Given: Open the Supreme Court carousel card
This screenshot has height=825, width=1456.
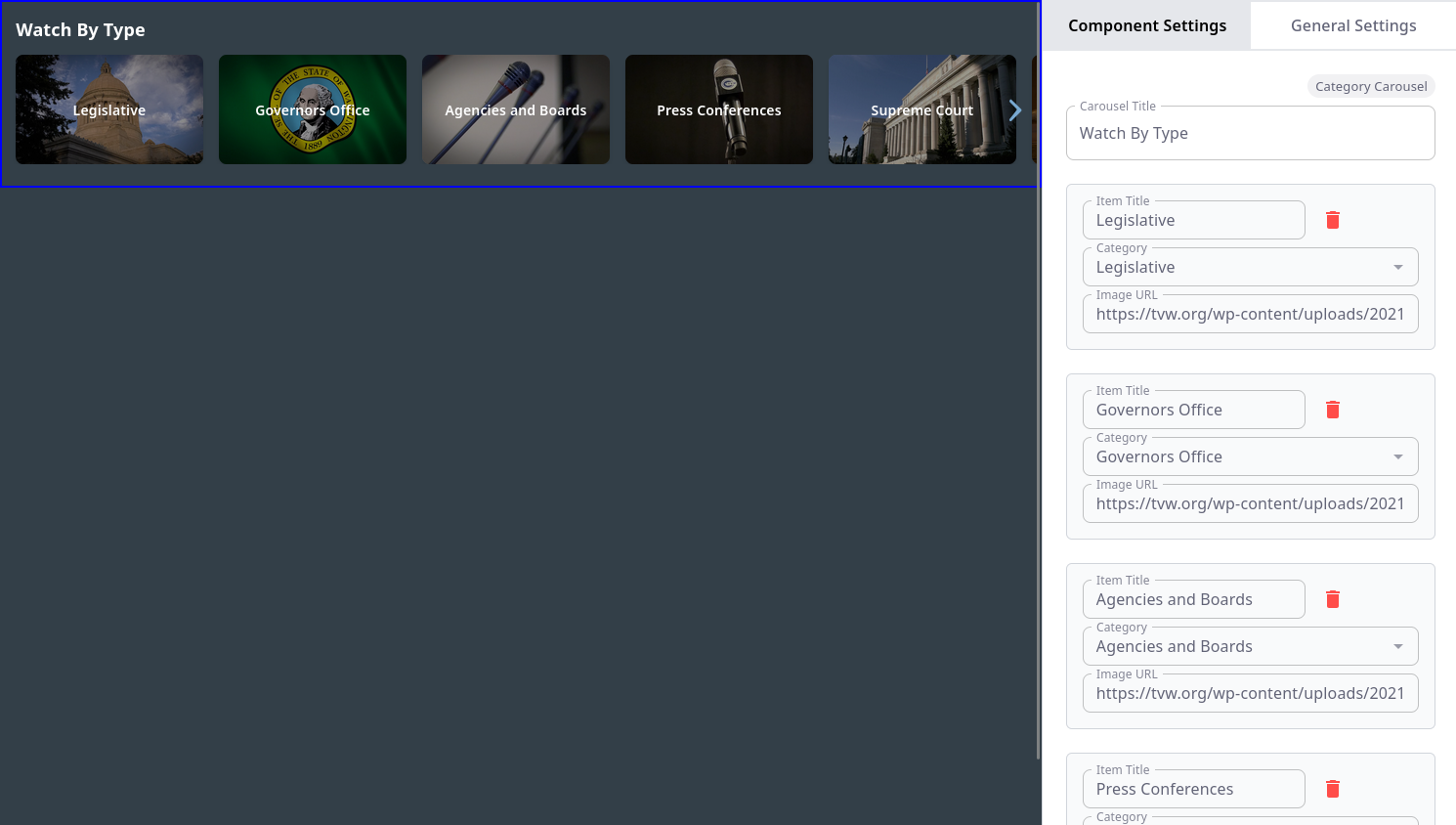Looking at the screenshot, I should [x=922, y=109].
